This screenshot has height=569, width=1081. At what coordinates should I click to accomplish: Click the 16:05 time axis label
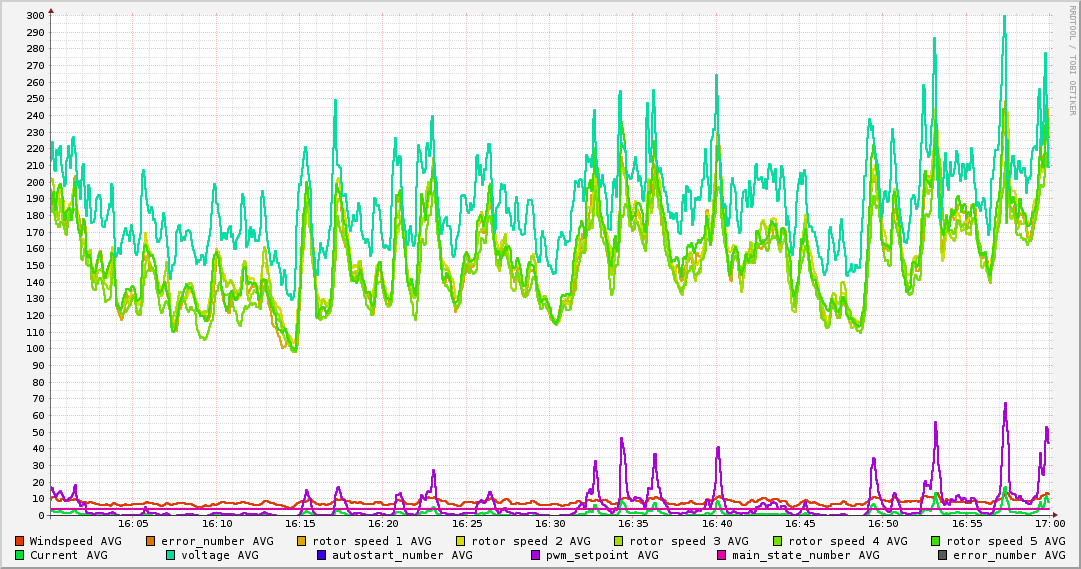[134, 523]
